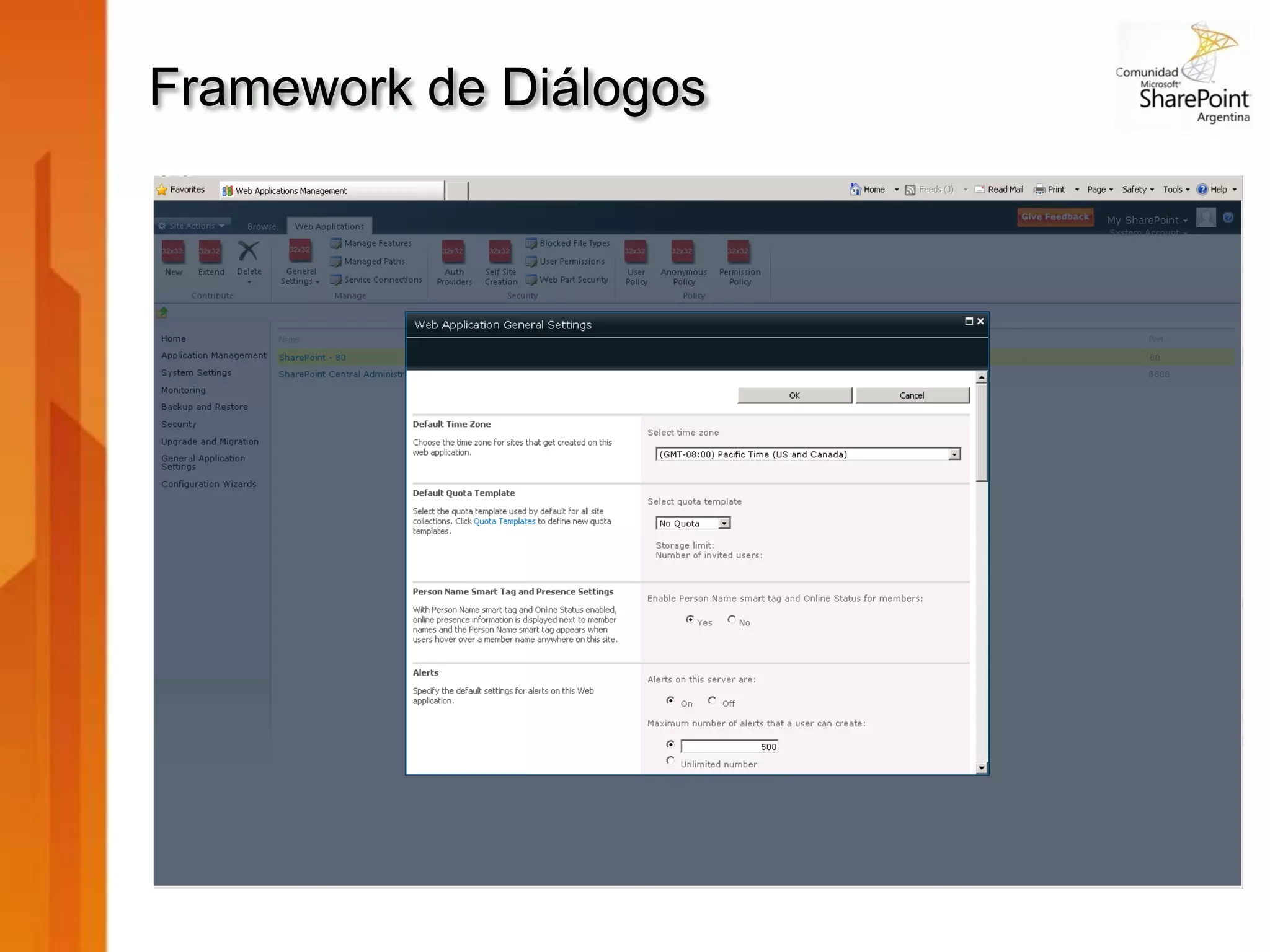Click the New web application ribbon icon
This screenshot has width=1270, height=952.
[172, 252]
